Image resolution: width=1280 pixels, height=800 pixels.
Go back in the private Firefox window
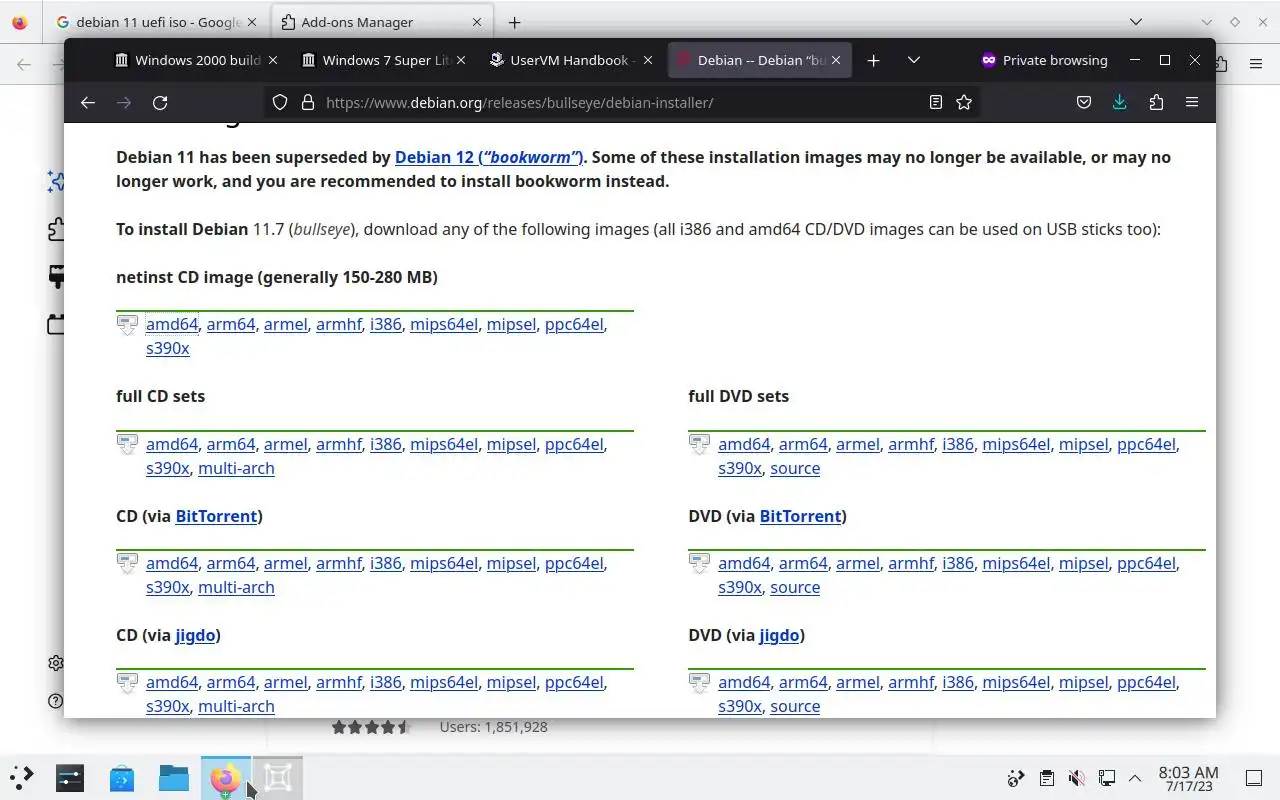[88, 102]
